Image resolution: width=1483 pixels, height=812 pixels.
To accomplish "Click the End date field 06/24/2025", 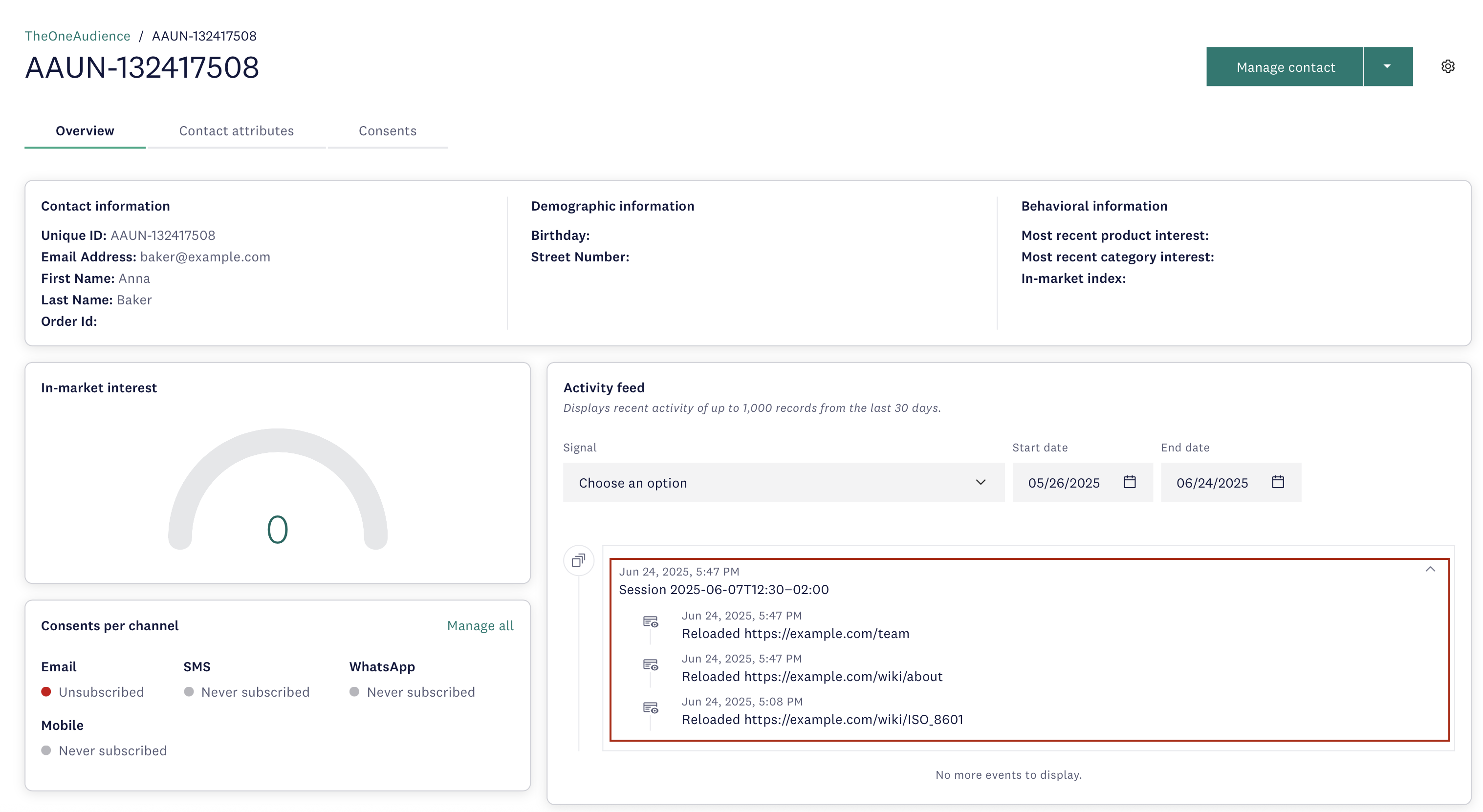I will (1231, 482).
